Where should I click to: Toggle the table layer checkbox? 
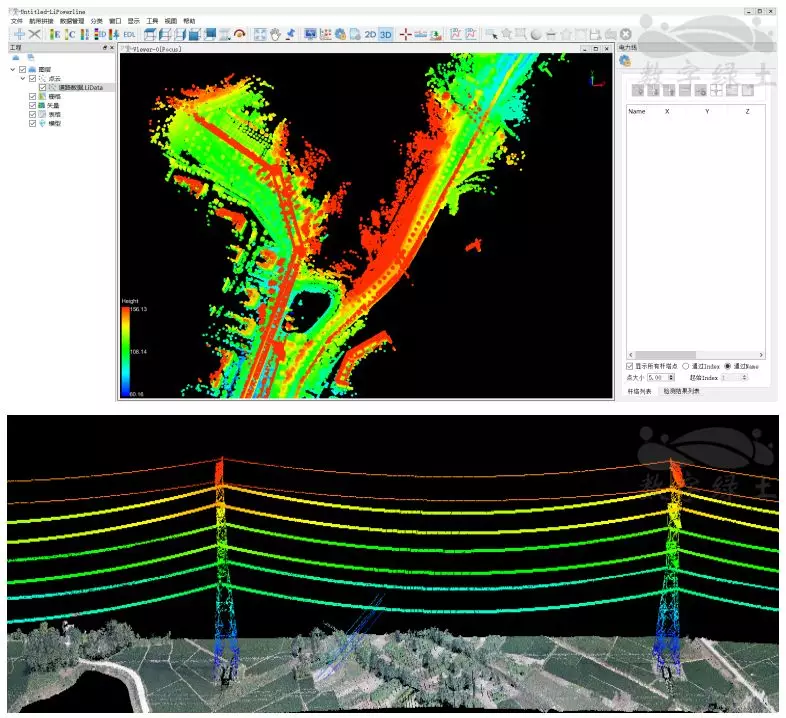coord(33,114)
